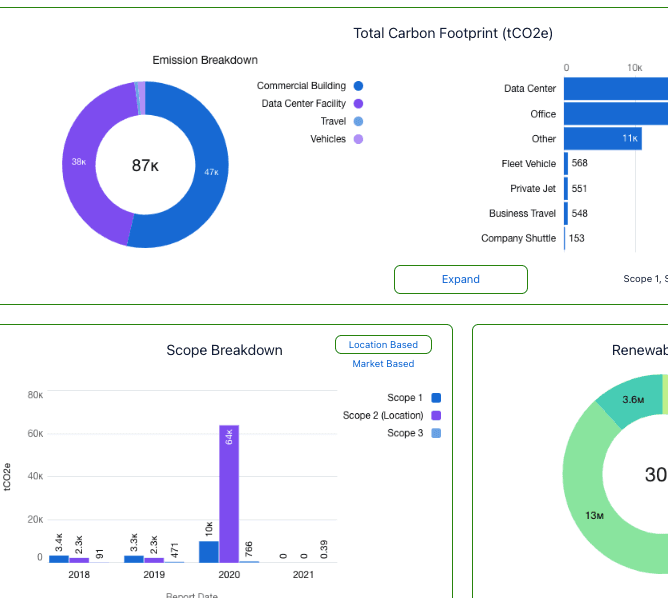Click the Scope 2 (Location) legend label
The width and height of the screenshot is (668, 598).
tap(383, 415)
